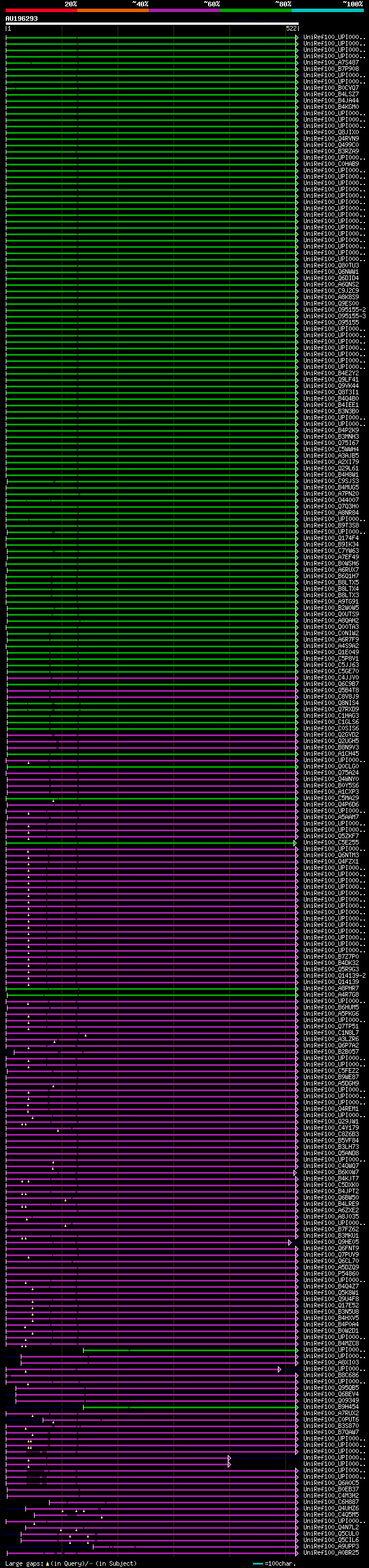The image size is (369, 1568).
Task: Select hit label UniRef100_Q8JIX0
Action: click(x=332, y=132)
